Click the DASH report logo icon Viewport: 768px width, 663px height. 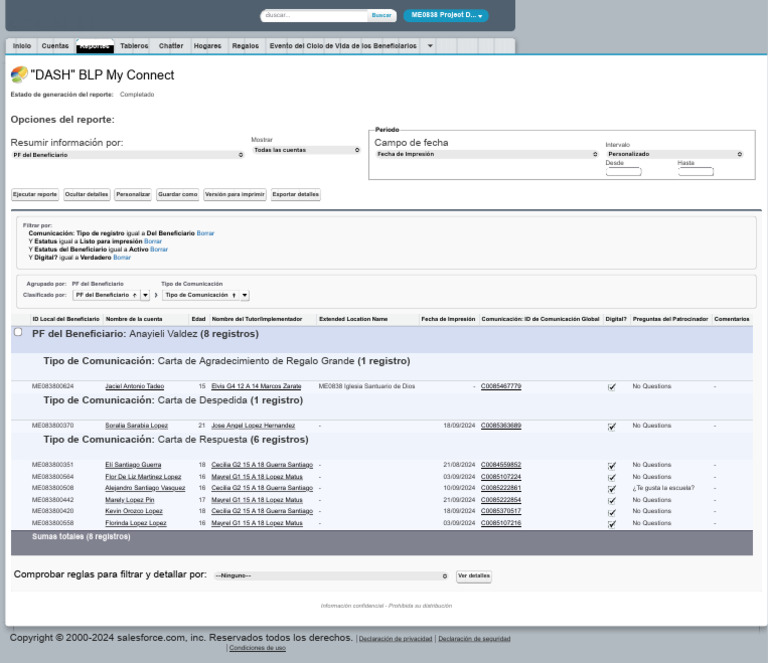[19, 75]
